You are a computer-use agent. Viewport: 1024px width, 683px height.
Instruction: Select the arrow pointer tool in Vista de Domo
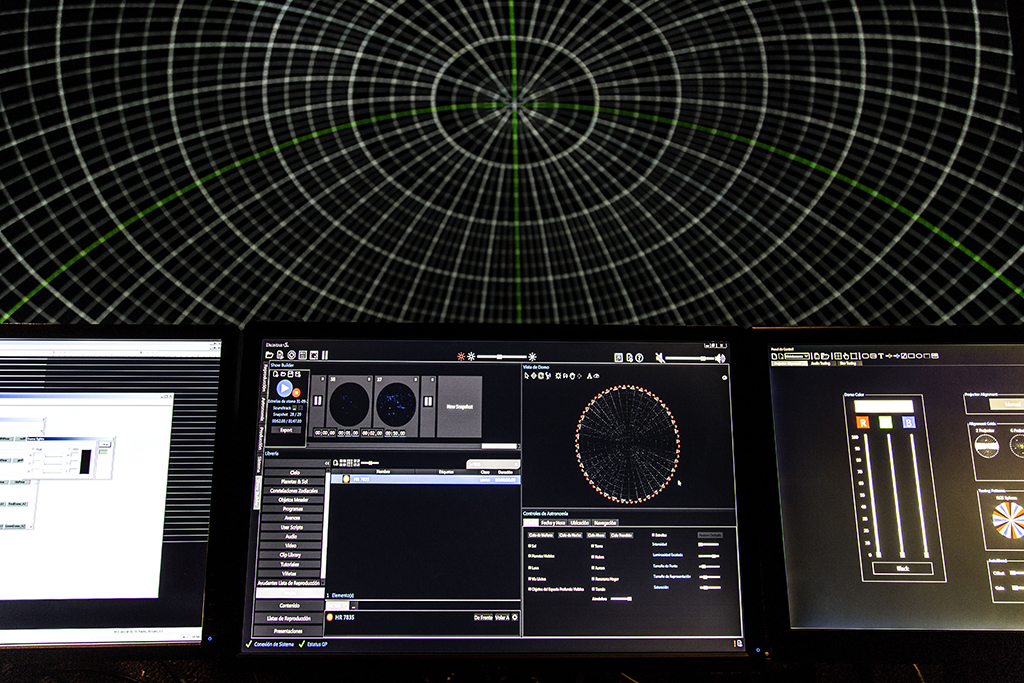tap(527, 376)
